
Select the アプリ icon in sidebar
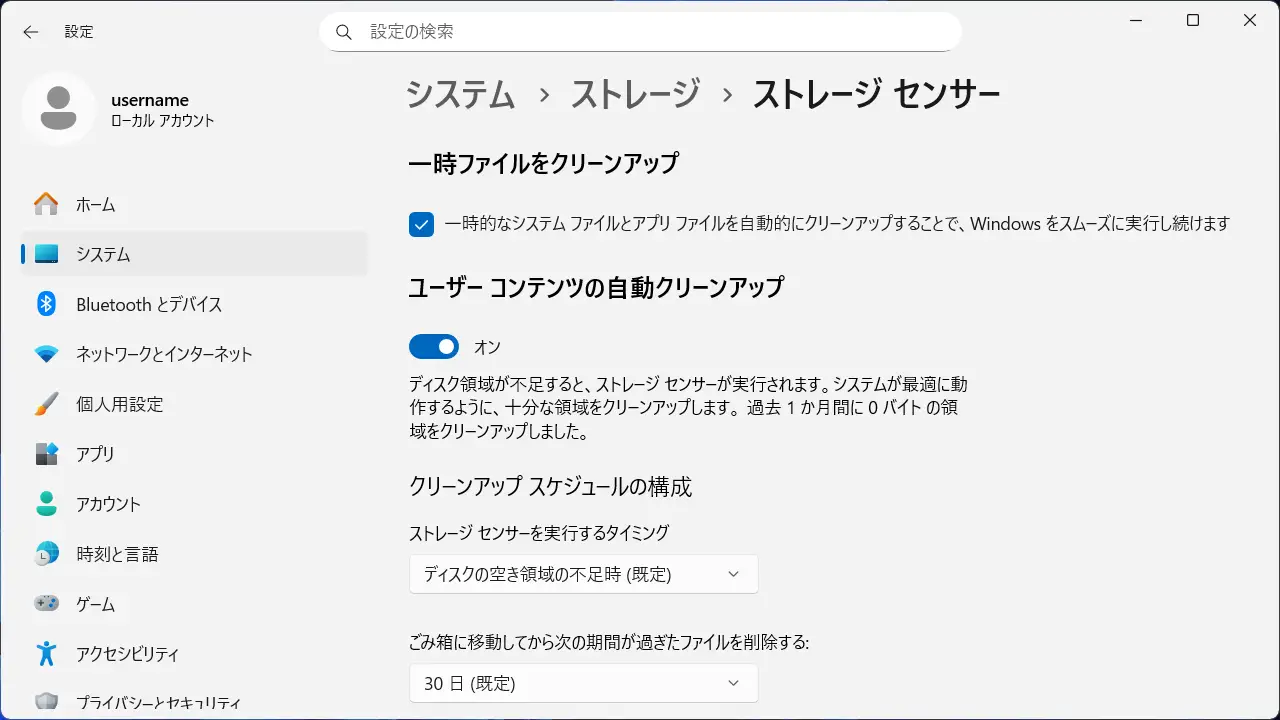click(x=46, y=454)
